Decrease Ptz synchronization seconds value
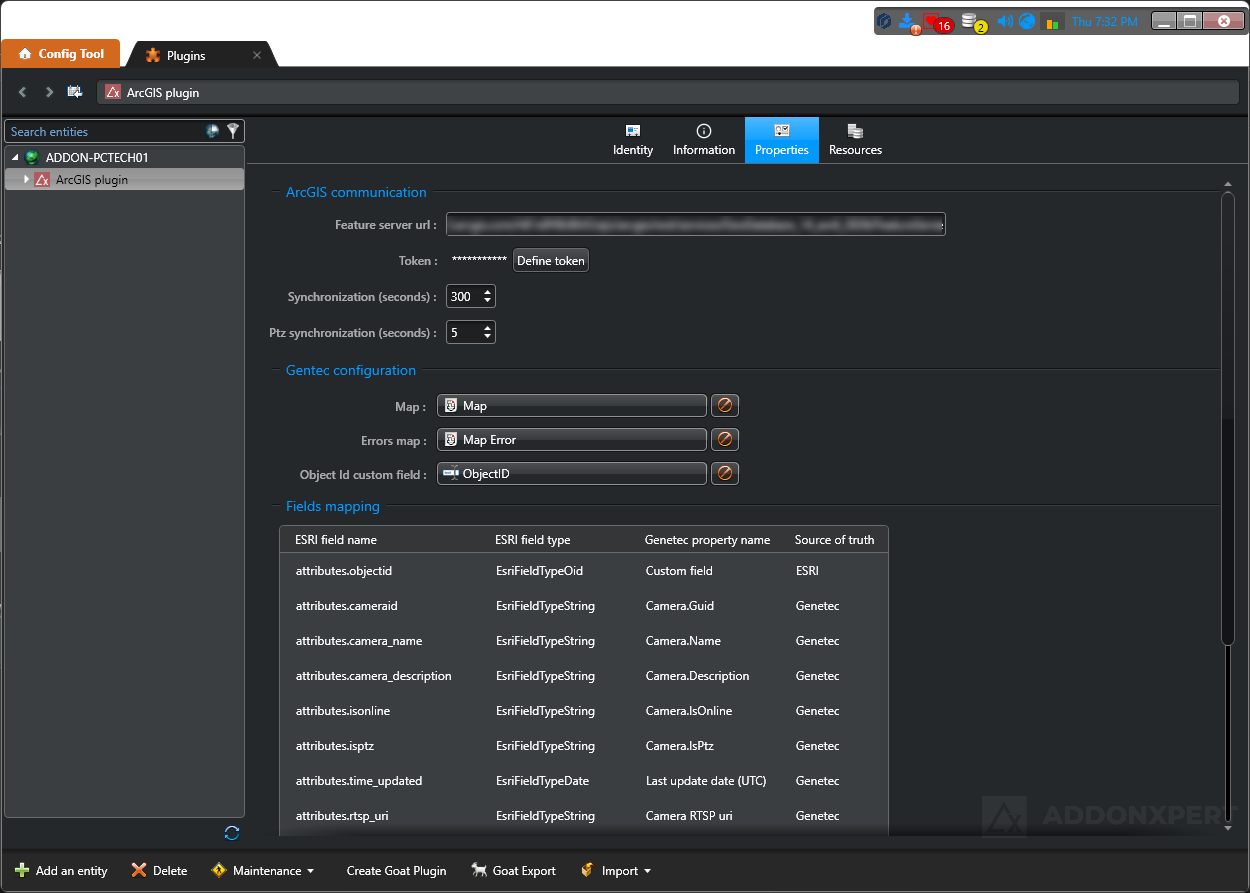 click(x=487, y=337)
